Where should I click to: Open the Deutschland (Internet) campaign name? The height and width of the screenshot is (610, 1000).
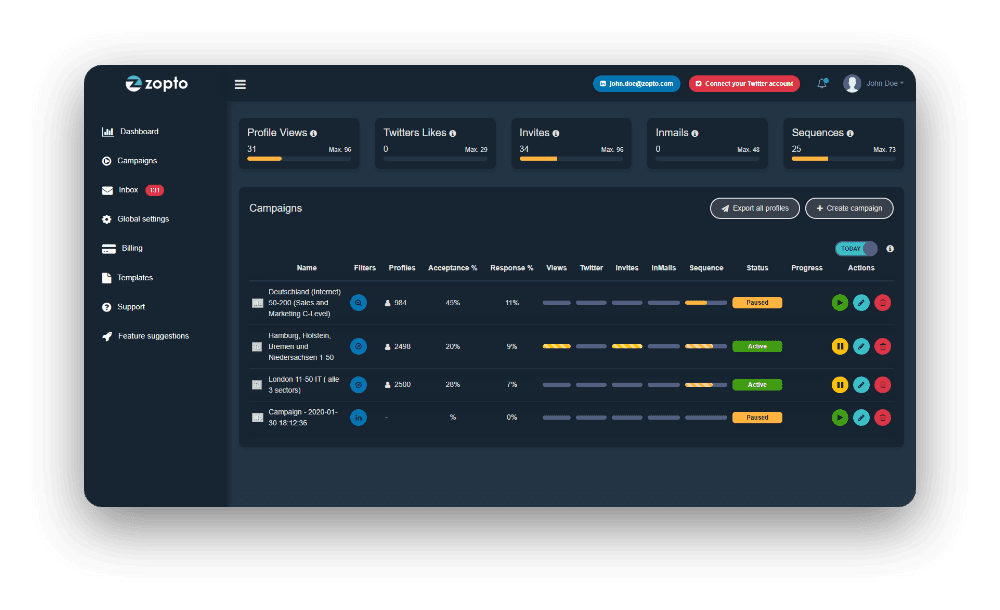tap(304, 302)
